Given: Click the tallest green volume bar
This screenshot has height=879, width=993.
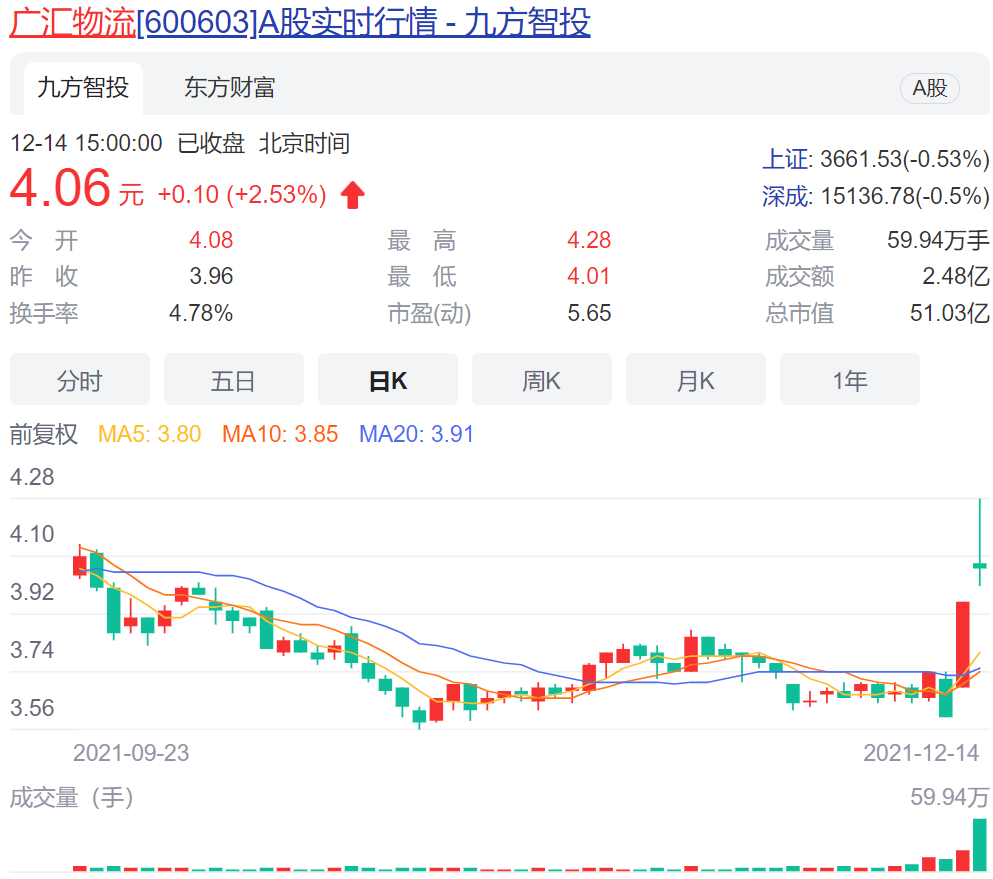Looking at the screenshot, I should 980,845.
